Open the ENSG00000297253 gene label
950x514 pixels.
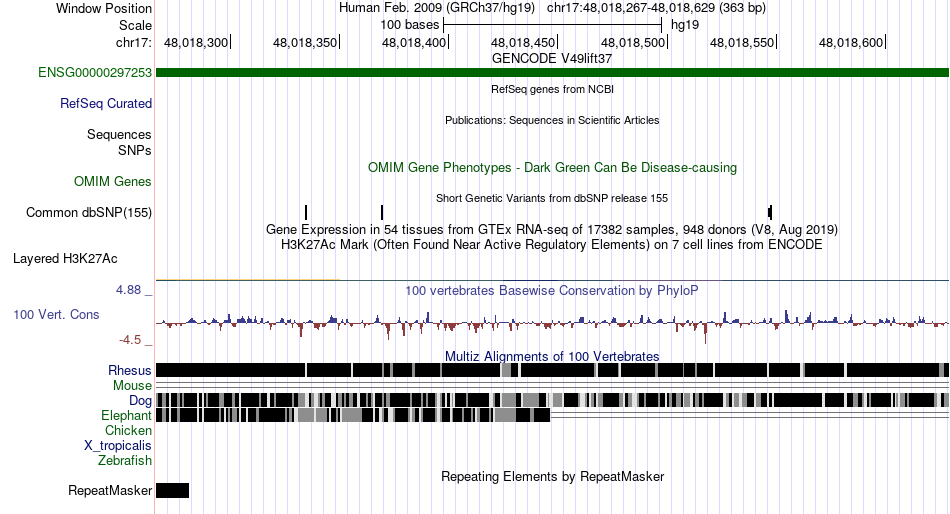pos(95,73)
